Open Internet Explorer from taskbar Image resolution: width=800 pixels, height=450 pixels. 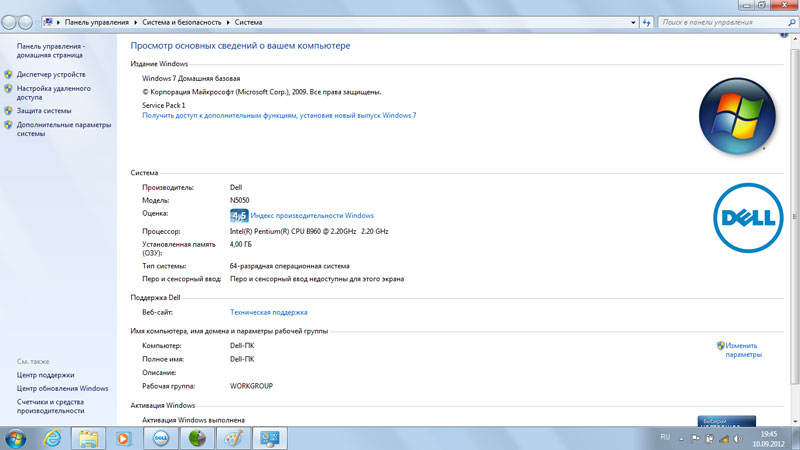tap(53, 438)
